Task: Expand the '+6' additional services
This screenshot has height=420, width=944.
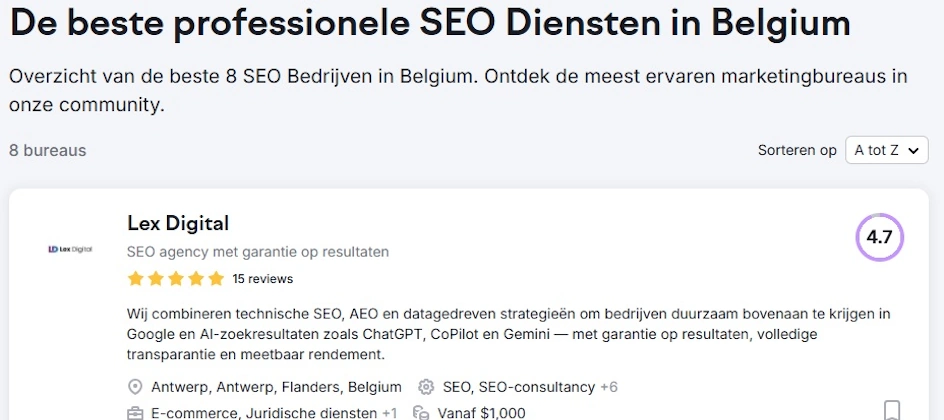Action: coord(609,387)
